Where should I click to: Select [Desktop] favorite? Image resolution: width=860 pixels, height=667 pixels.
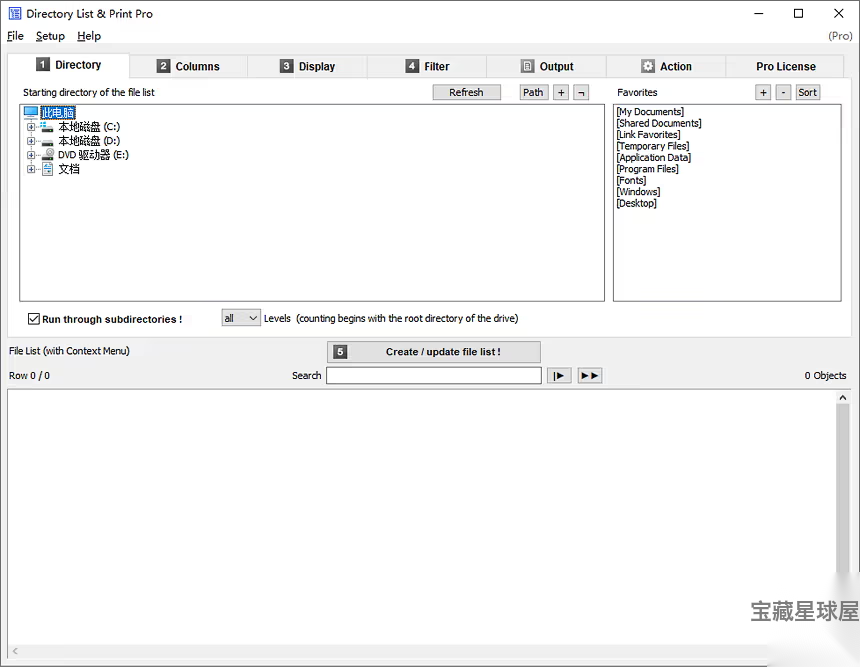[x=636, y=204]
